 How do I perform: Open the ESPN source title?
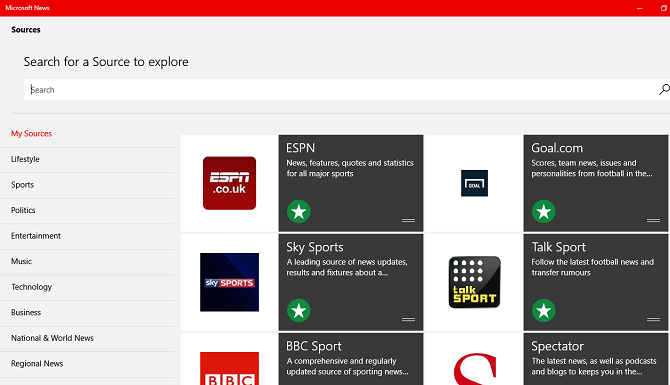pyautogui.click(x=300, y=148)
